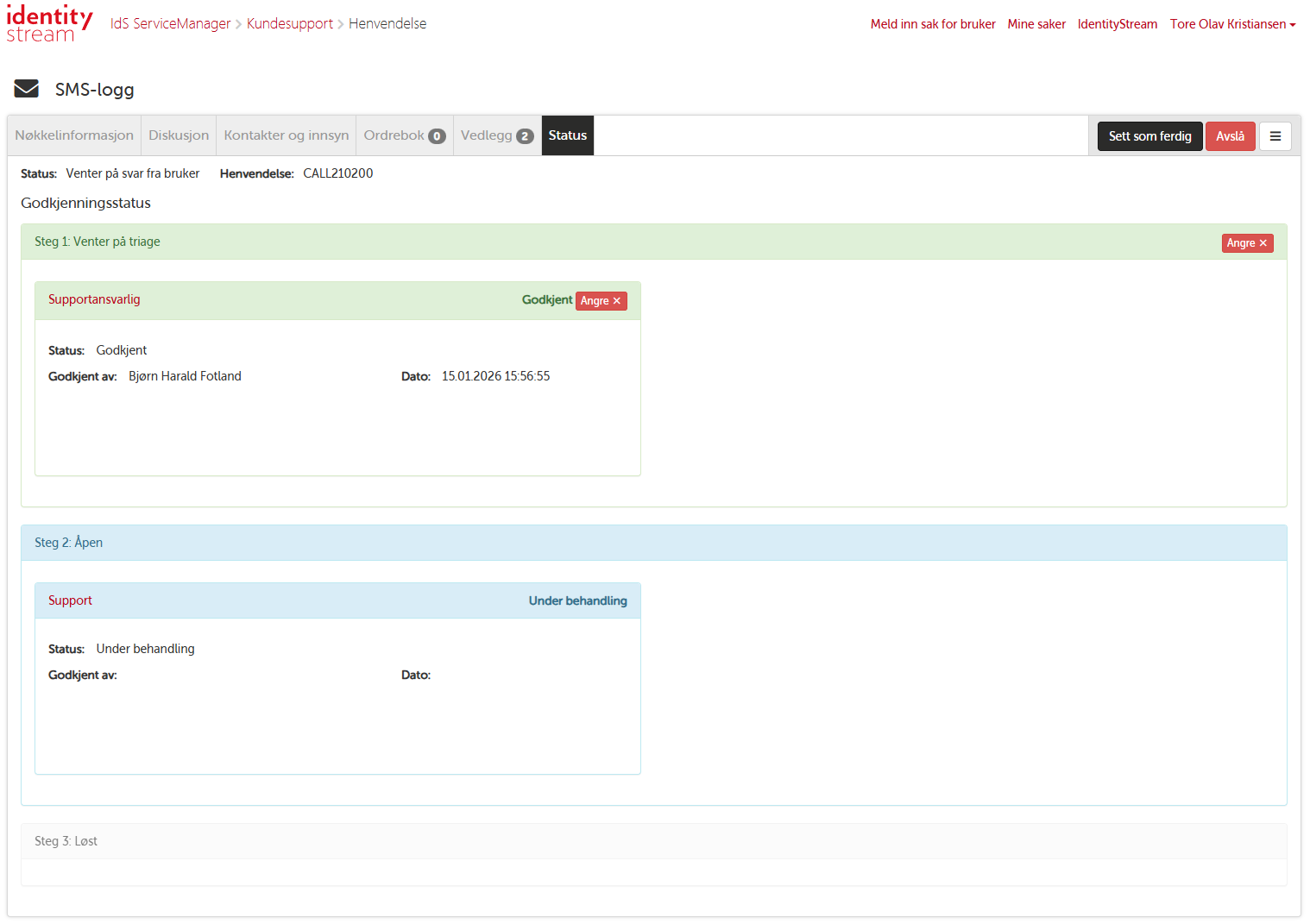
Task: Click the SMS-logg envelope icon
Action: (27, 89)
